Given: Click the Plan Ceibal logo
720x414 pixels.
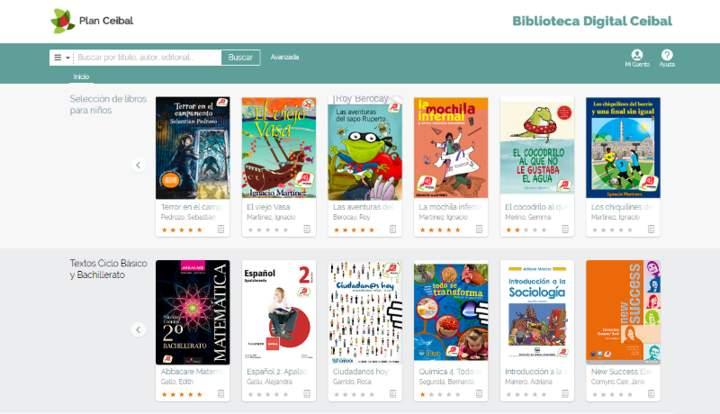Looking at the screenshot, I should click(x=93, y=20).
